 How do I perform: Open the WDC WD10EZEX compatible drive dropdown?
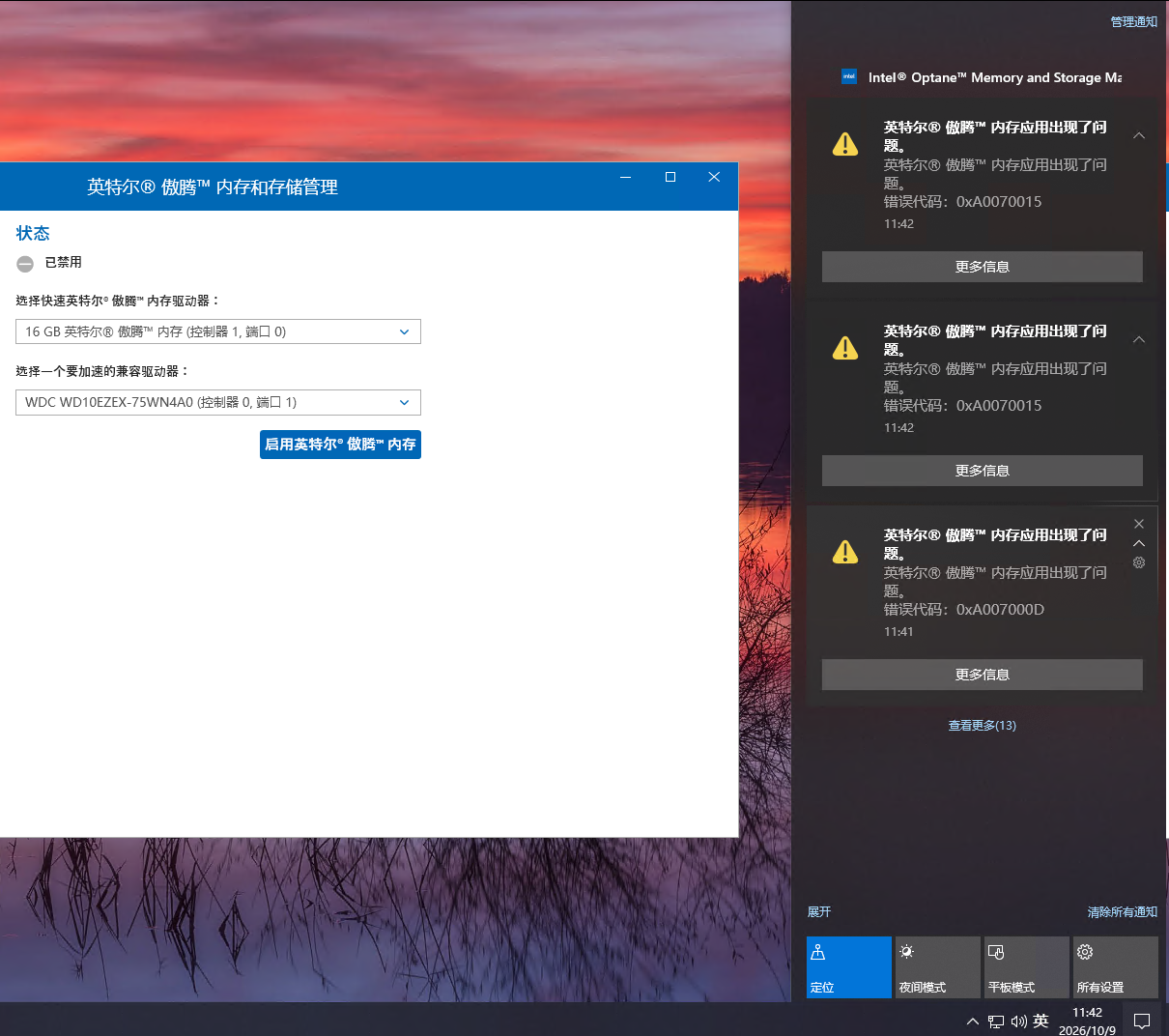tap(218, 402)
